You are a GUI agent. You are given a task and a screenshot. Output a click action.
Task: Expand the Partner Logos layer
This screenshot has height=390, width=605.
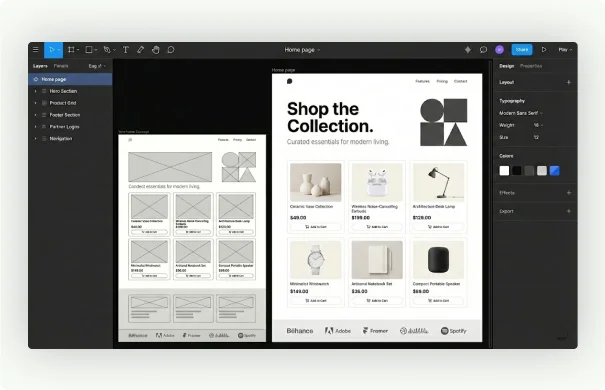click(35, 127)
